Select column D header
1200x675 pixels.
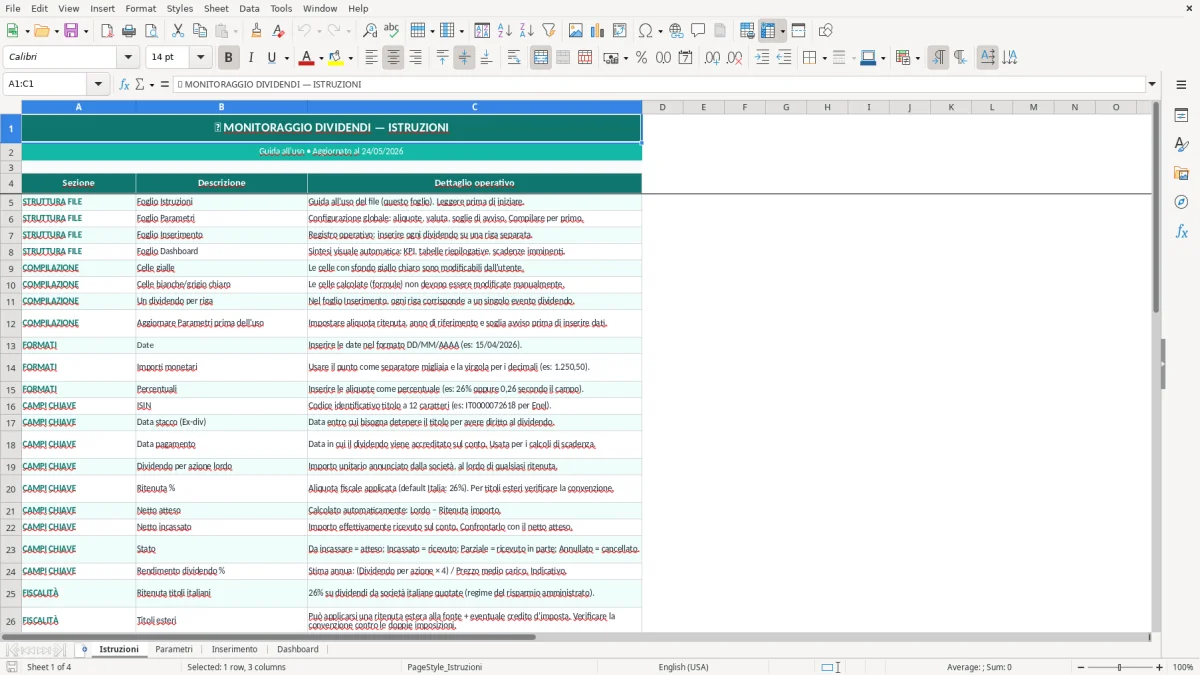click(662, 107)
